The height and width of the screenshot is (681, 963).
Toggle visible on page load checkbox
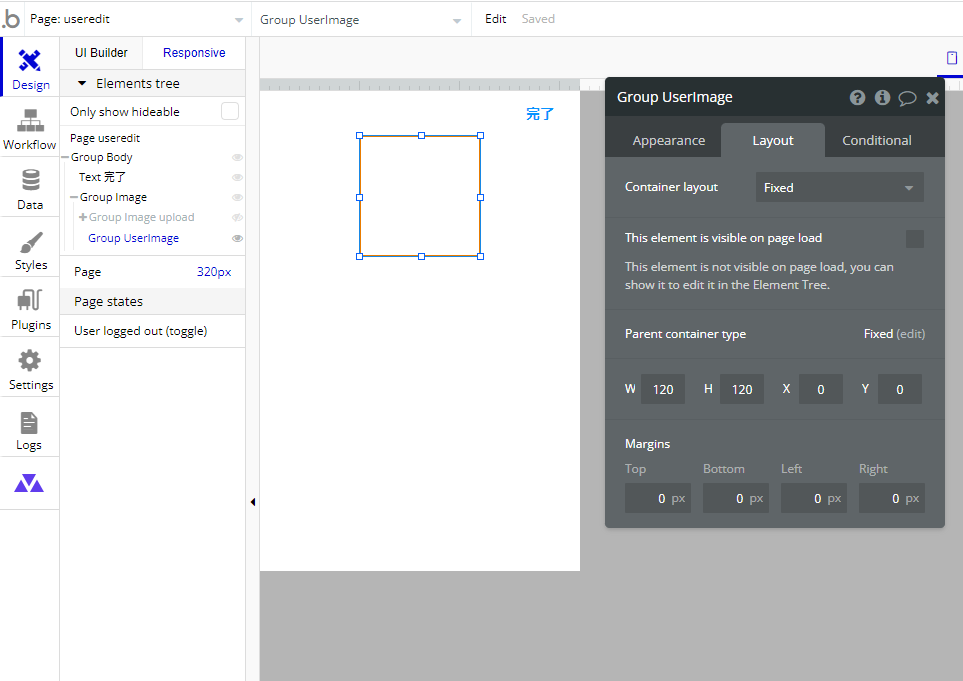pos(914,238)
